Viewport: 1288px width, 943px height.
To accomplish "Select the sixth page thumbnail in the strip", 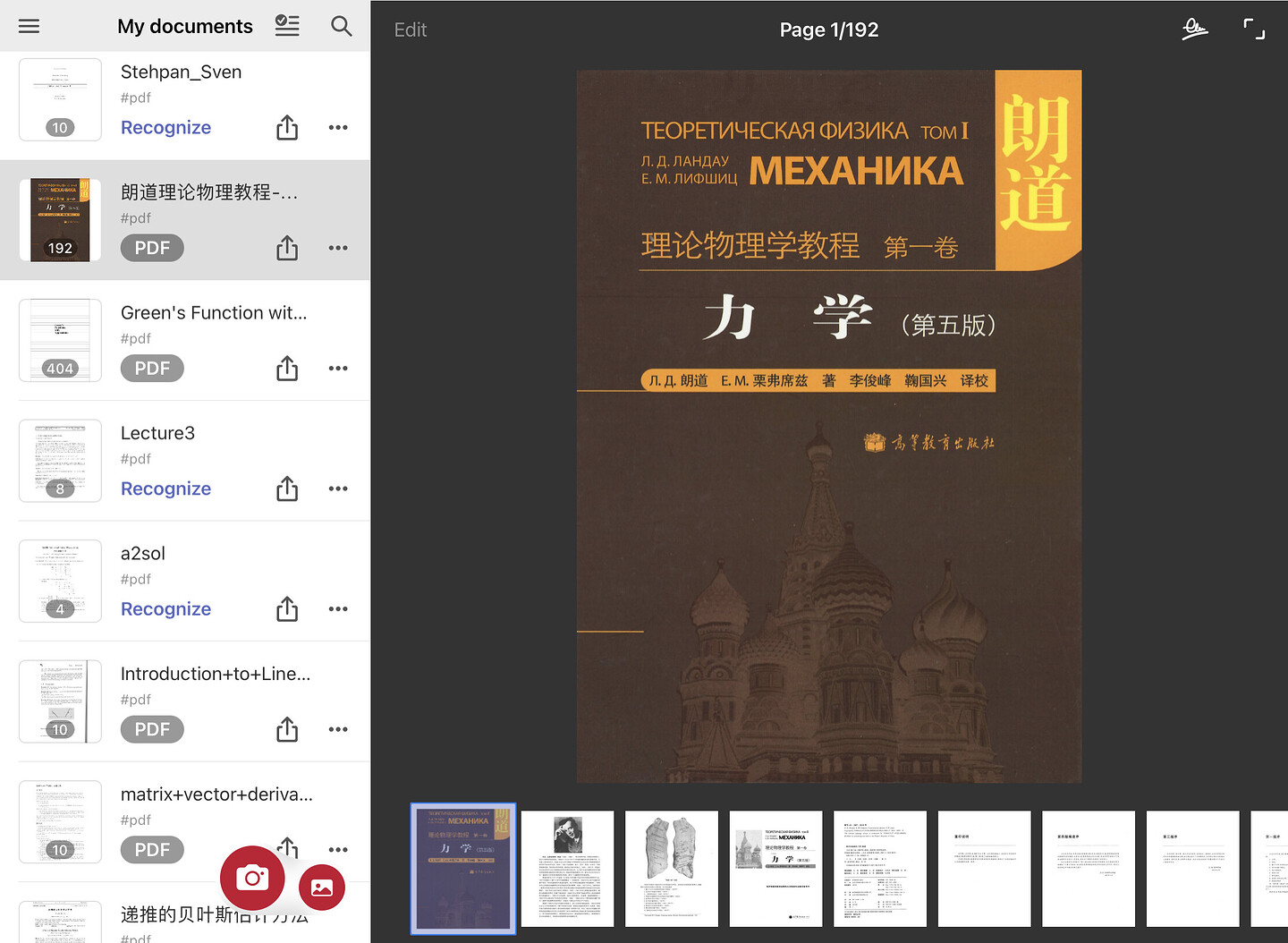I will (x=985, y=869).
